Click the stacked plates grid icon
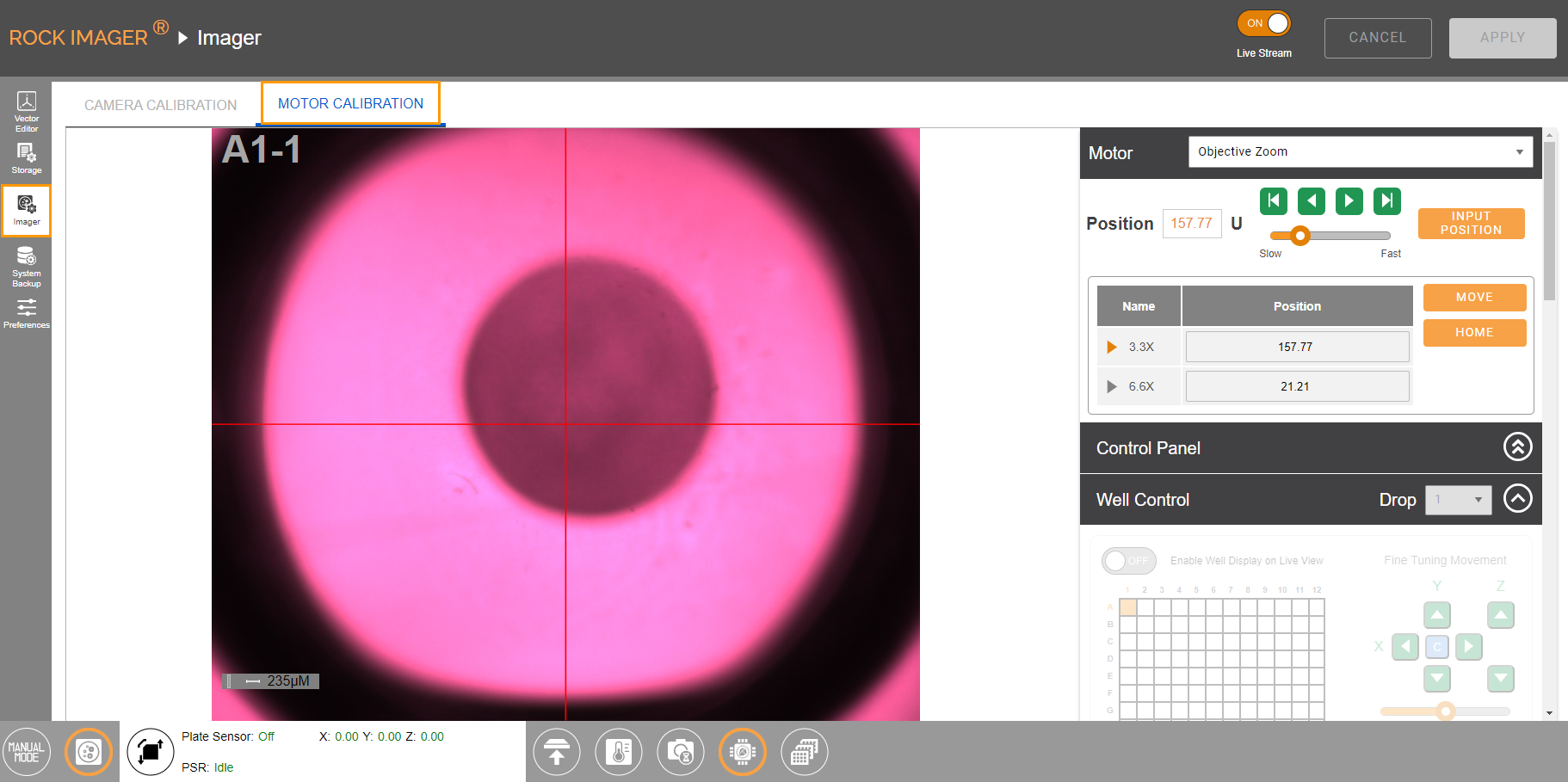This screenshot has height=782, width=1568. click(x=804, y=752)
